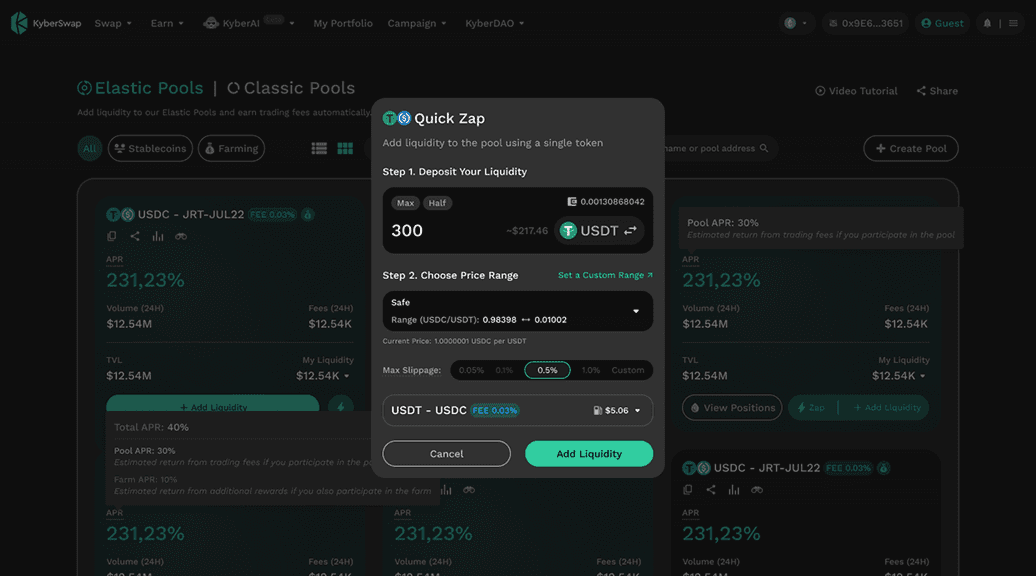1036x576 pixels.
Task: Click the Max deposit button
Action: [405, 203]
